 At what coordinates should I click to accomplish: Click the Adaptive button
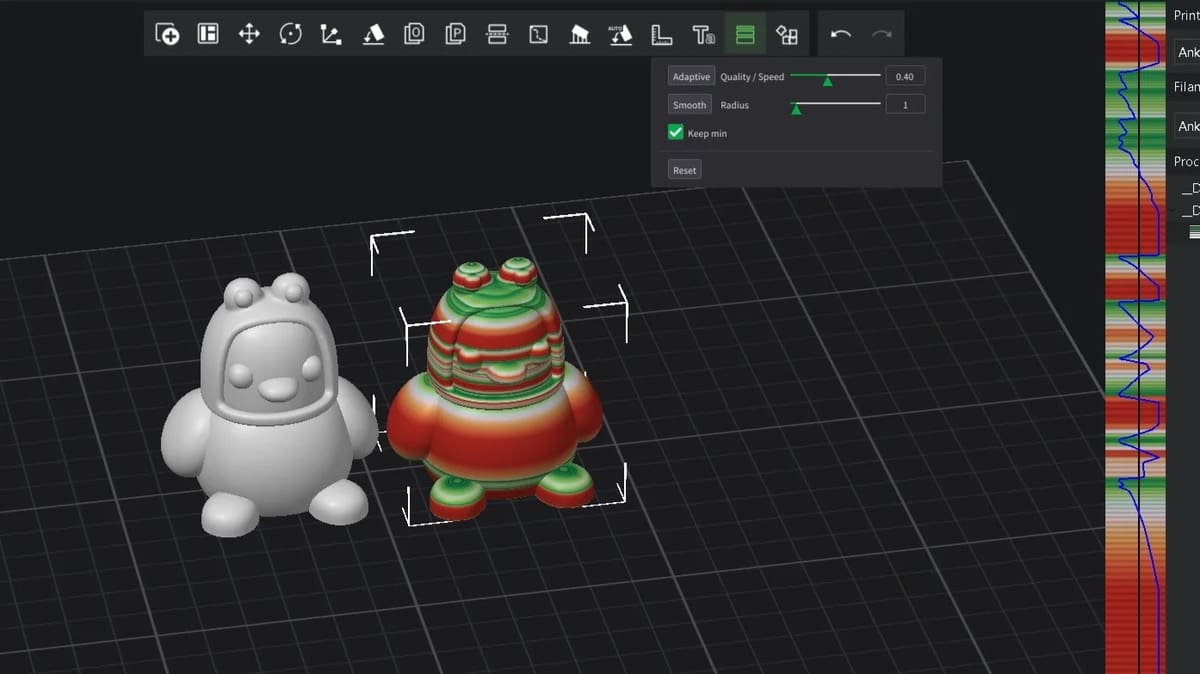coord(691,77)
